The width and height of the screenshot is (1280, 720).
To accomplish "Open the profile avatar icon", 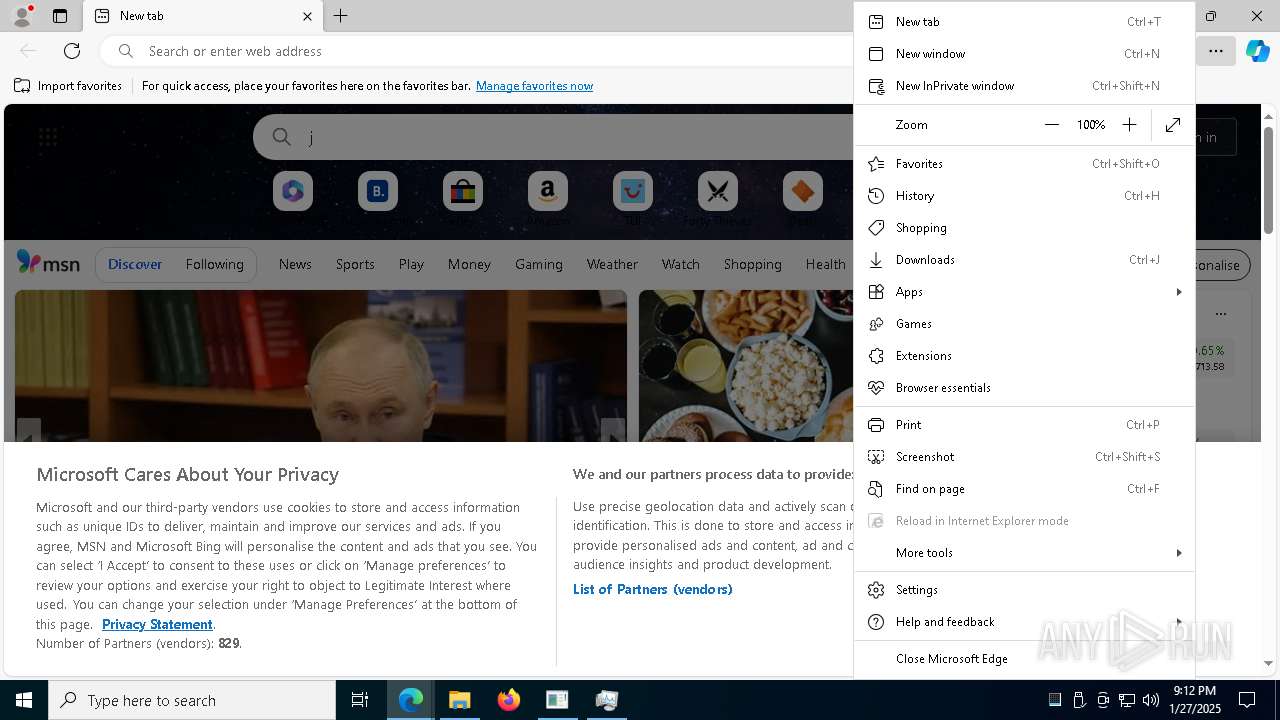I will (x=22, y=16).
